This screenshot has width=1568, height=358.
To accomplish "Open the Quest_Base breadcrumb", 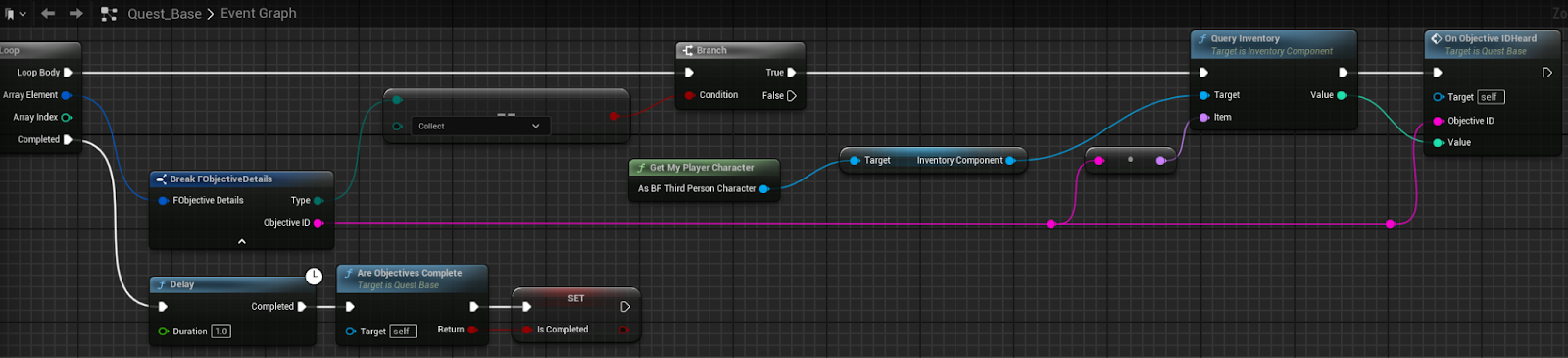I will 165,14.
